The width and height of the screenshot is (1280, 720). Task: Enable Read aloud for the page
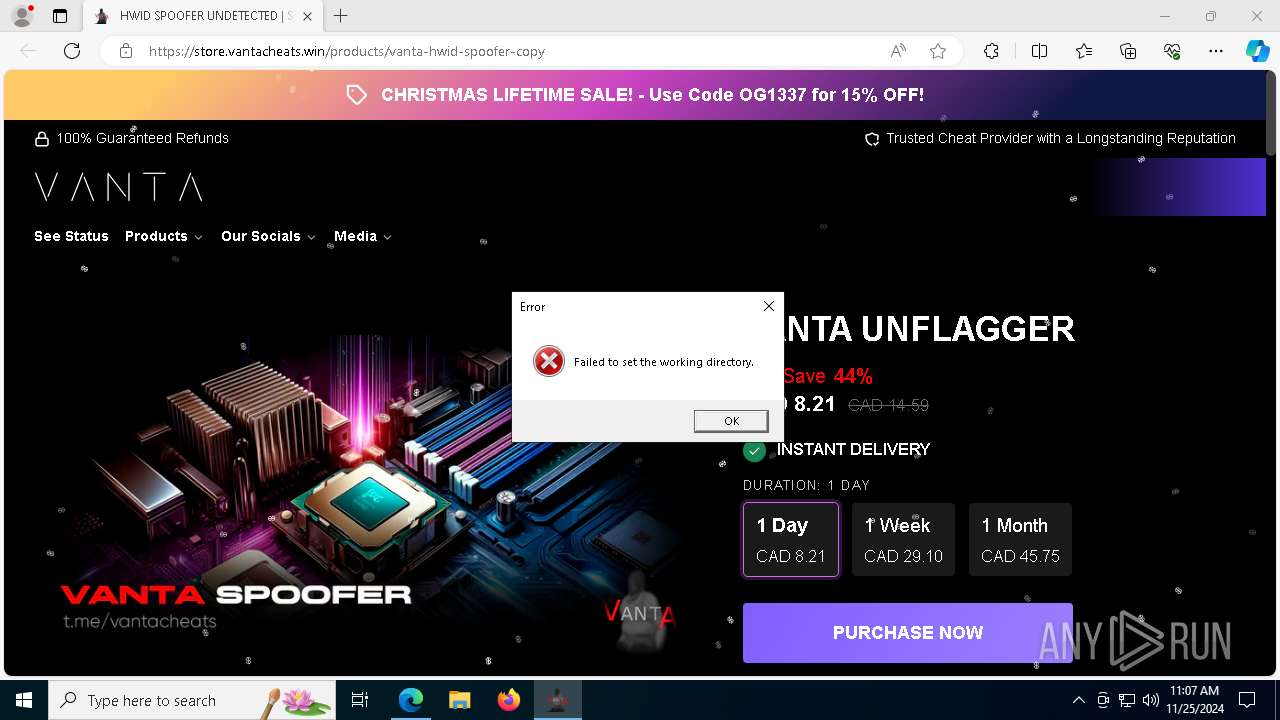tap(898, 51)
